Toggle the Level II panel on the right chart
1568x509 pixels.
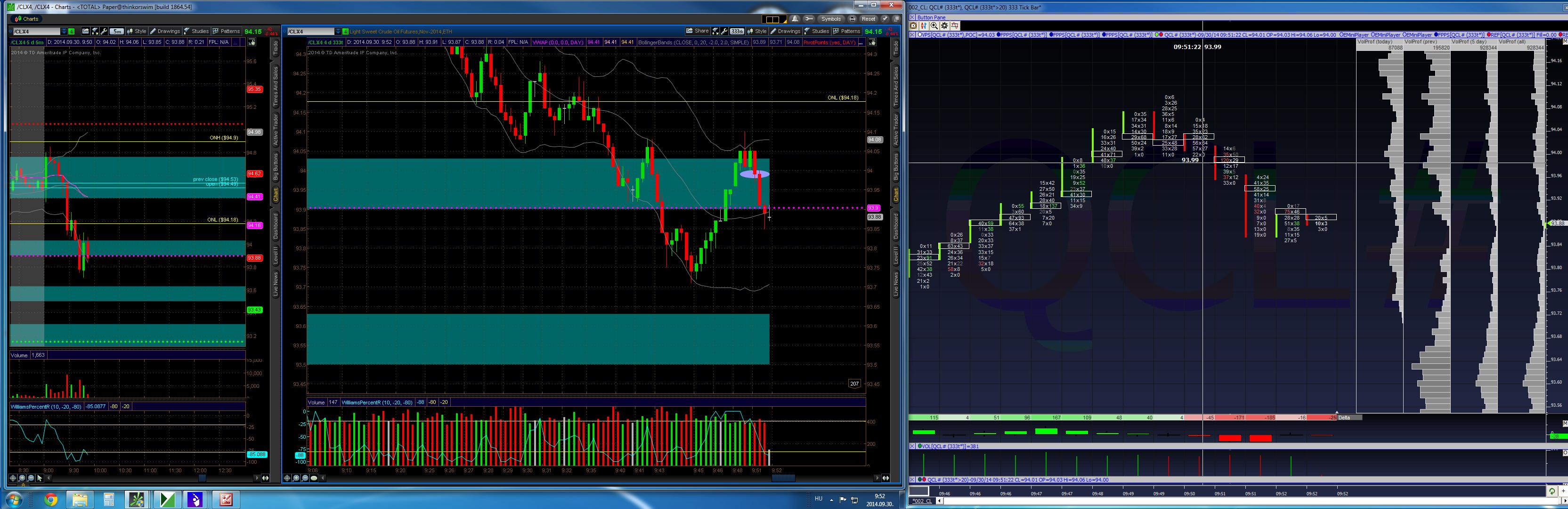tap(895, 256)
